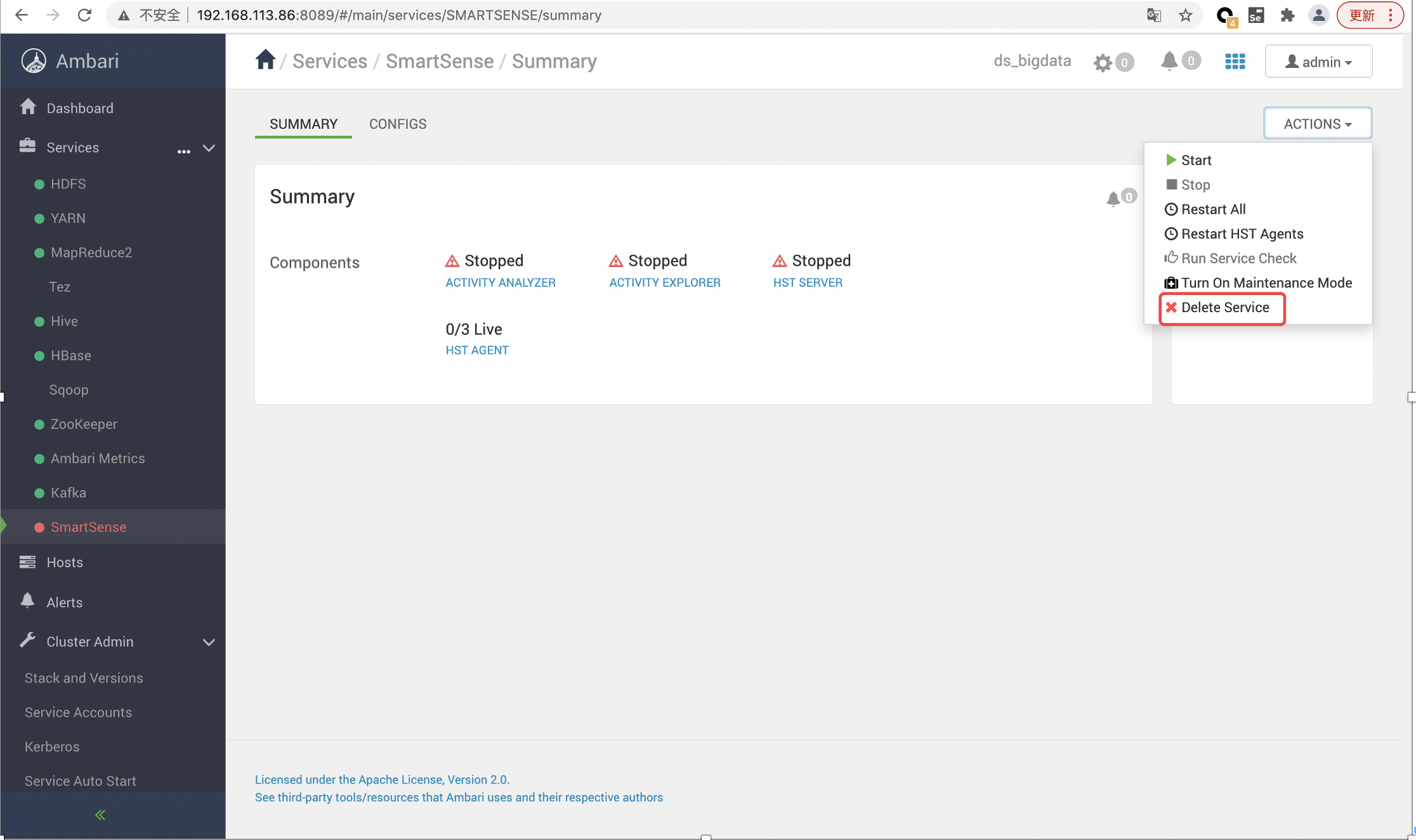
Task: Bookmark page with star icon
Action: (1185, 15)
